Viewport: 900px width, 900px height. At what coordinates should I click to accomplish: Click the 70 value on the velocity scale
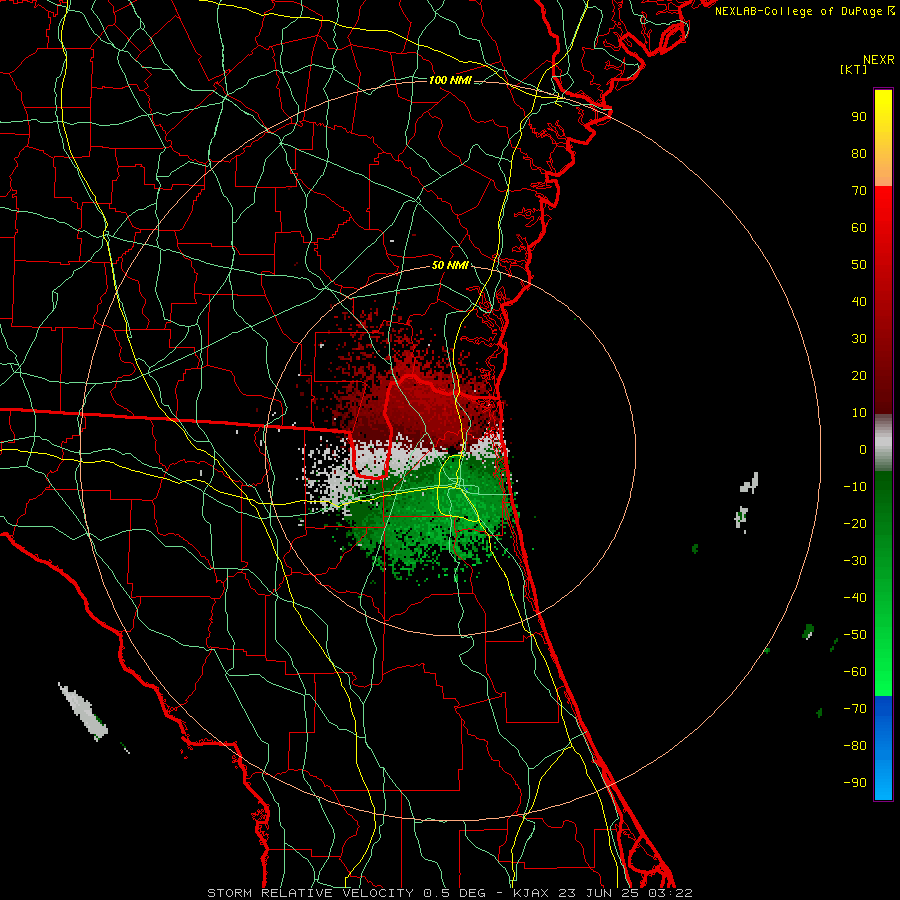tap(859, 191)
